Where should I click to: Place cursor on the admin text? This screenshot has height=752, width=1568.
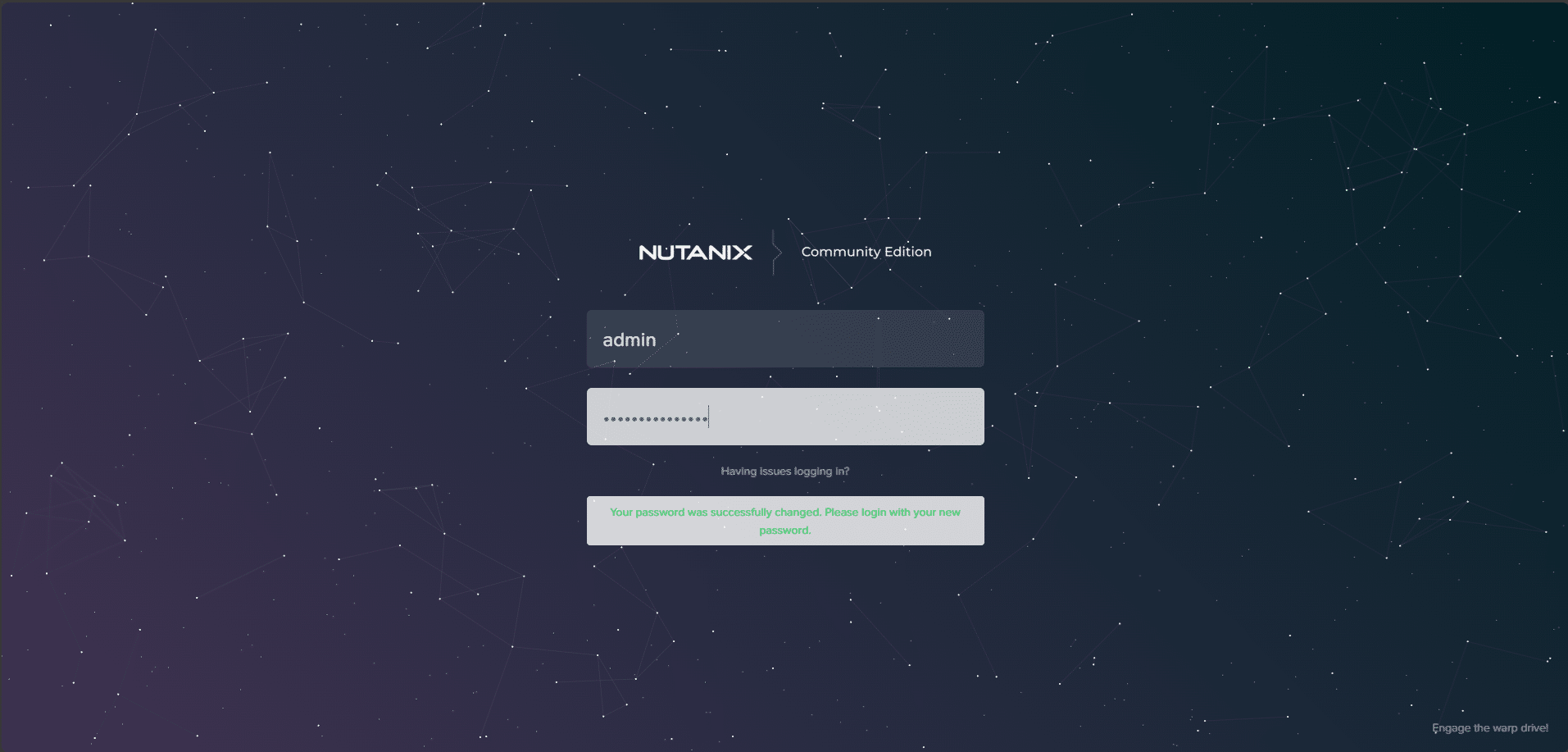(629, 340)
